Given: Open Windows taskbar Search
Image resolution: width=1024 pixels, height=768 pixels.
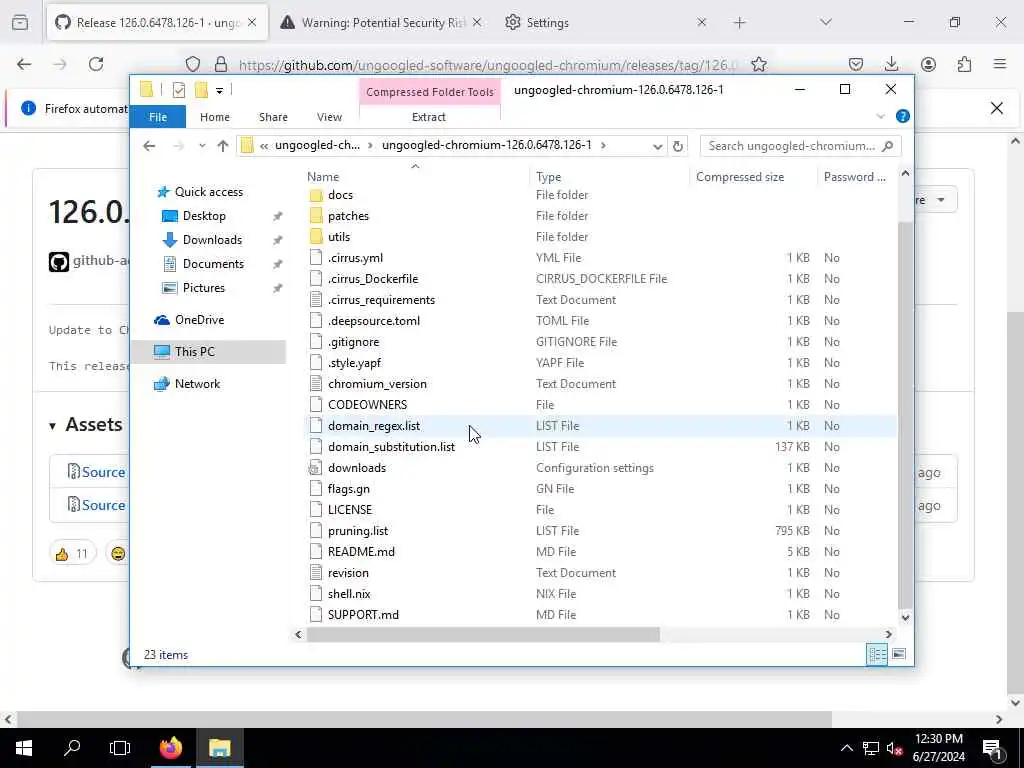Looking at the screenshot, I should click(x=72, y=748).
